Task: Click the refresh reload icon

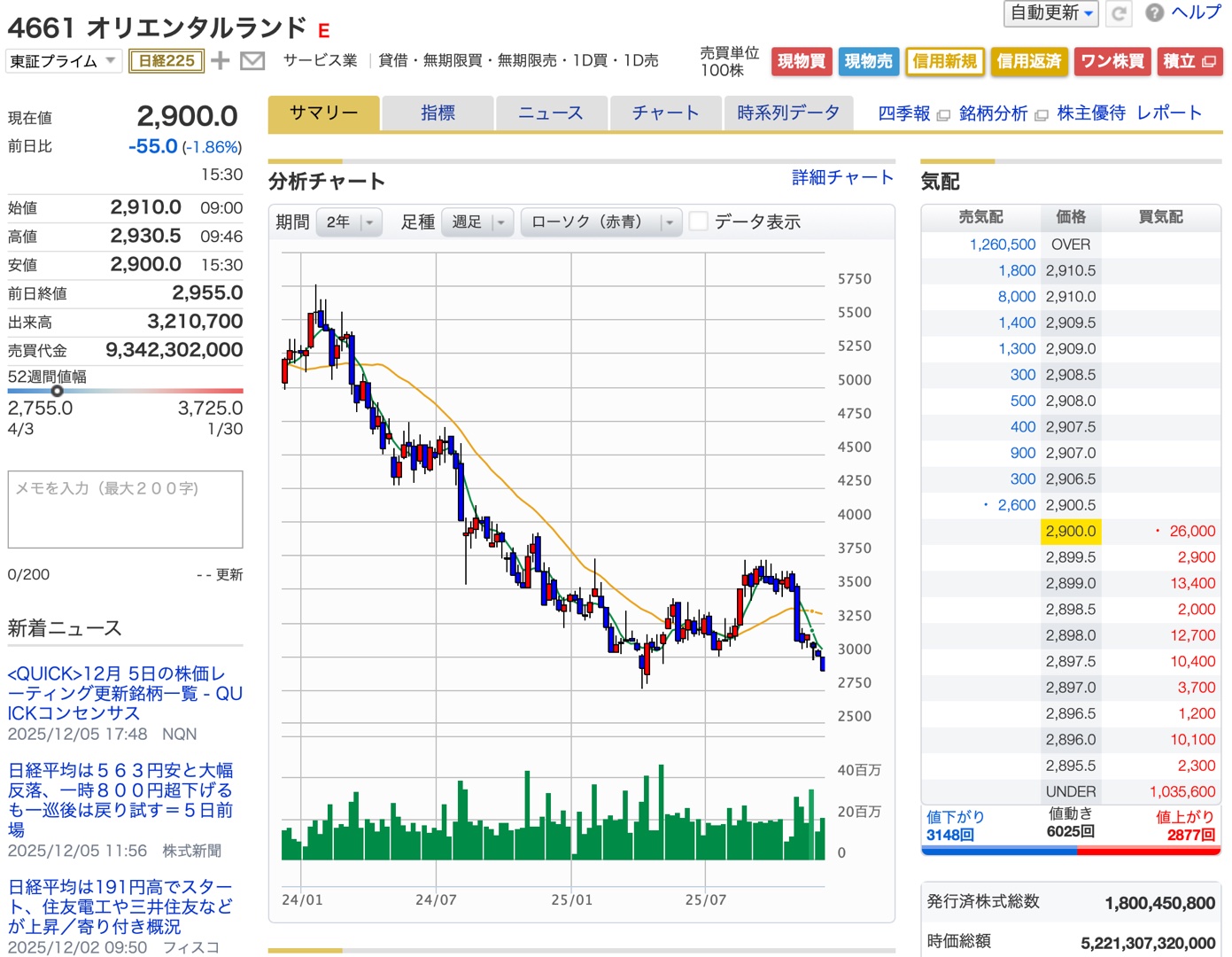Action: point(1120,13)
